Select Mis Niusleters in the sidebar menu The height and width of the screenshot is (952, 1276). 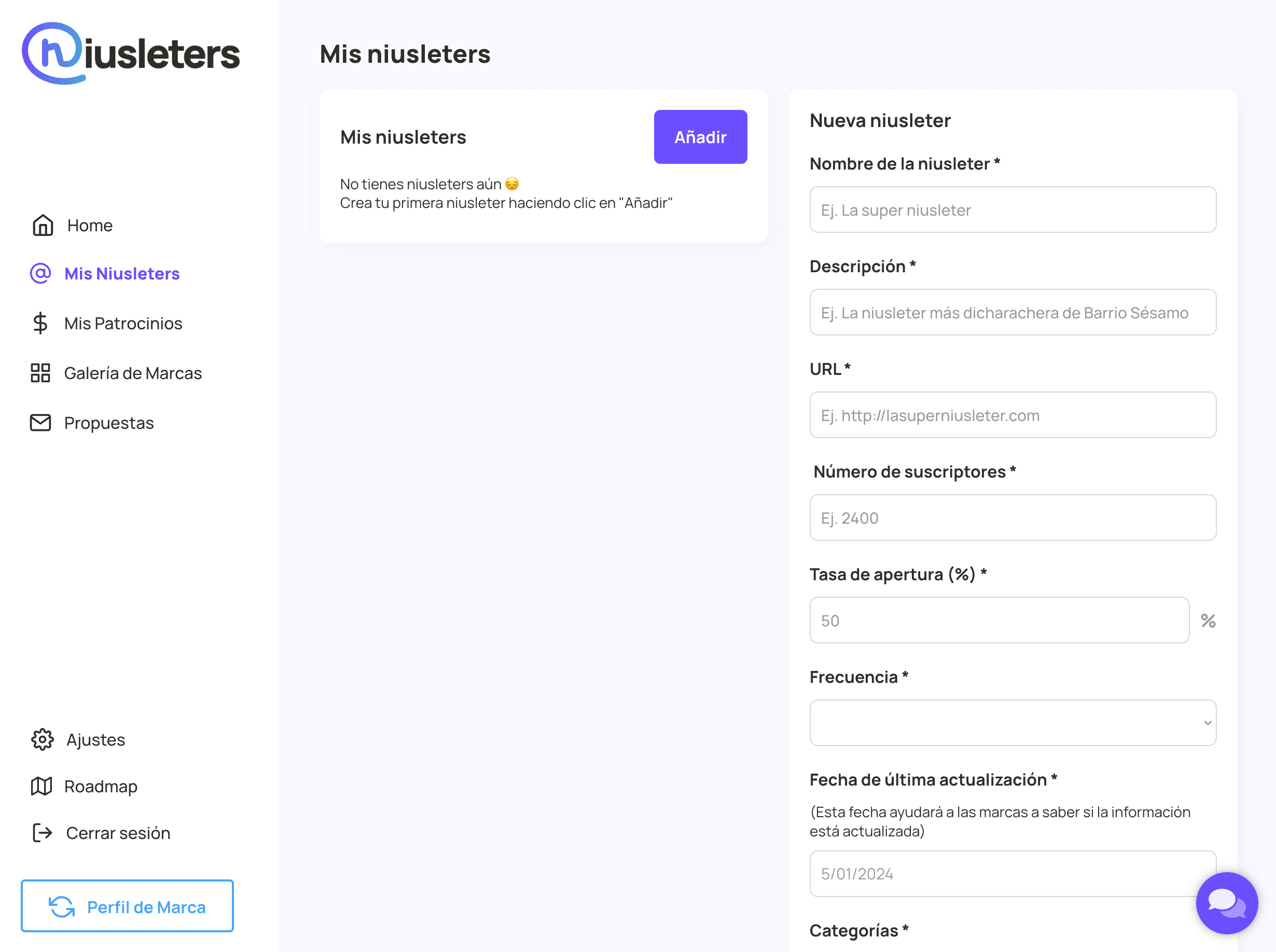click(121, 273)
